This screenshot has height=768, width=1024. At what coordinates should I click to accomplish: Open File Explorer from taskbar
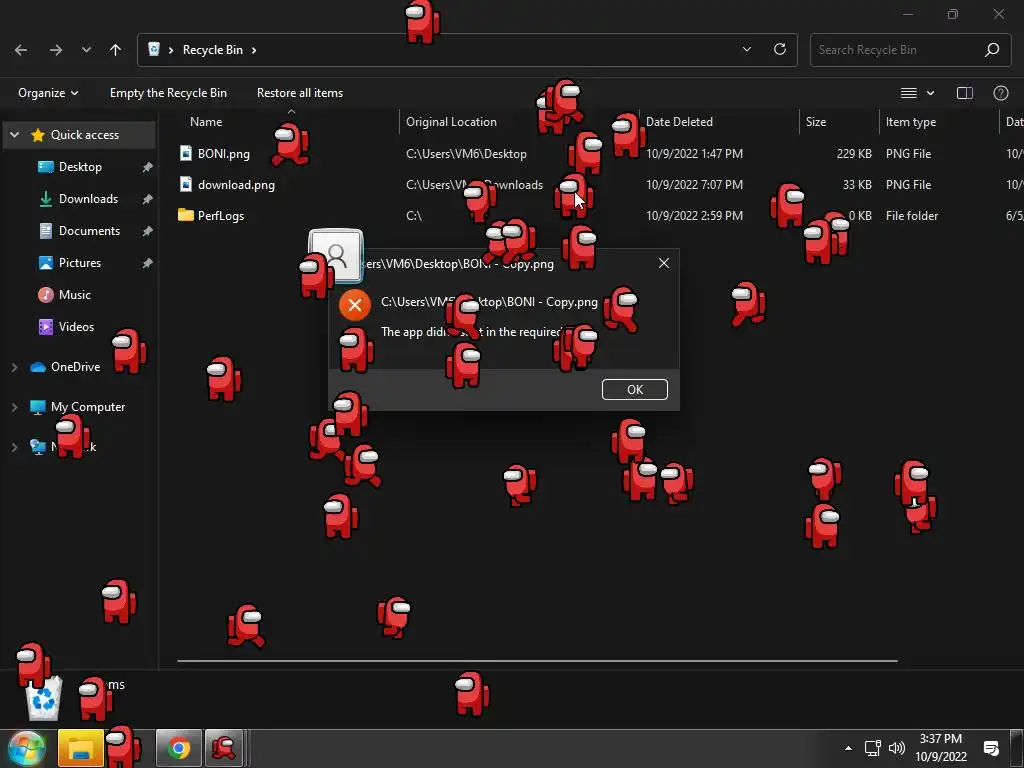80,748
